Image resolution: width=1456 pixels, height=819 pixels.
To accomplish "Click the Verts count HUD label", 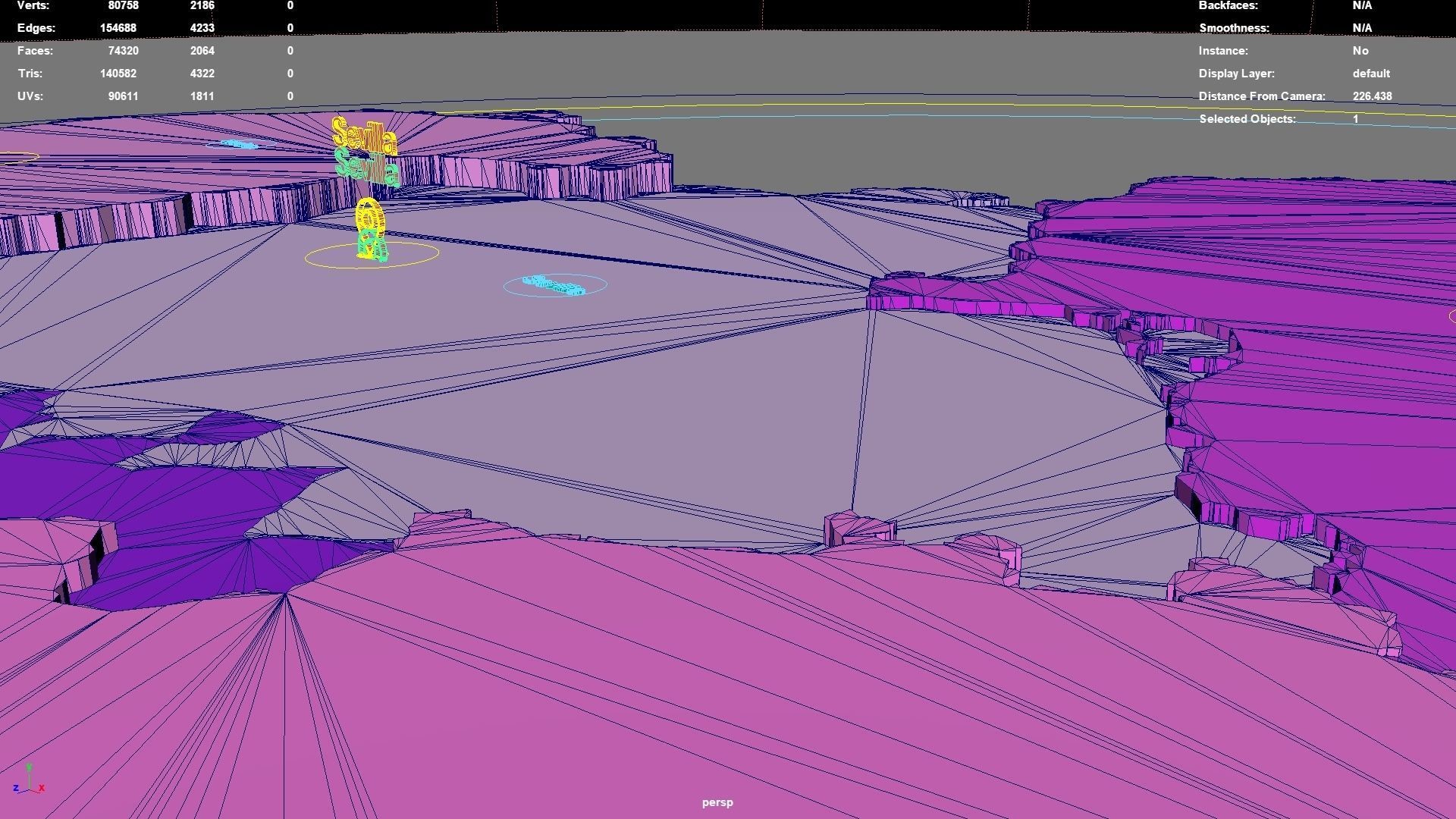I will click(x=33, y=5).
